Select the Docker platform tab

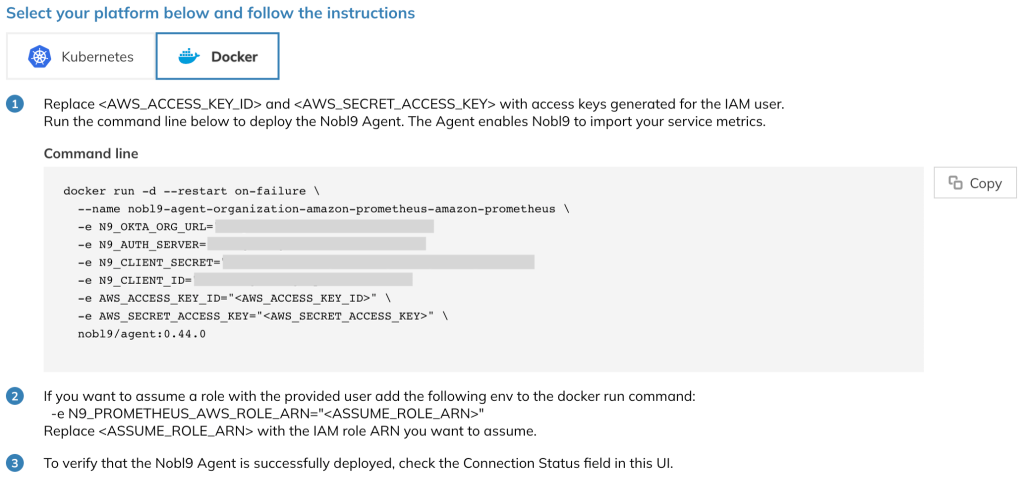coord(217,56)
